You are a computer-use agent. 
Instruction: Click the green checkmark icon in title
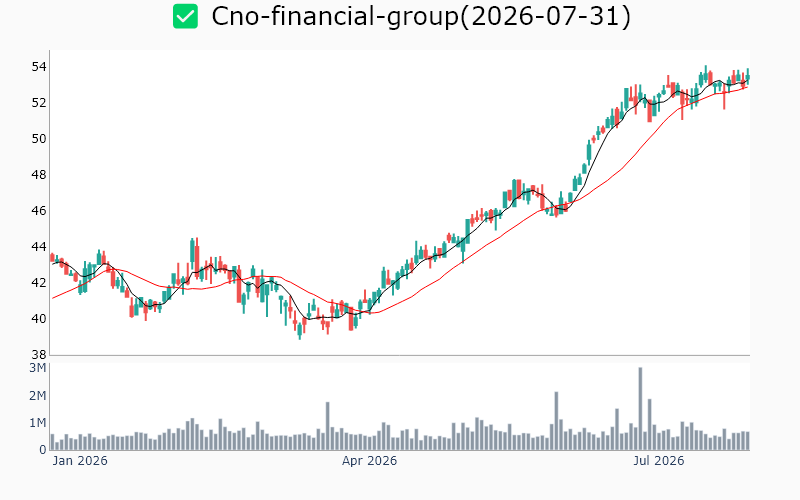tap(185, 16)
